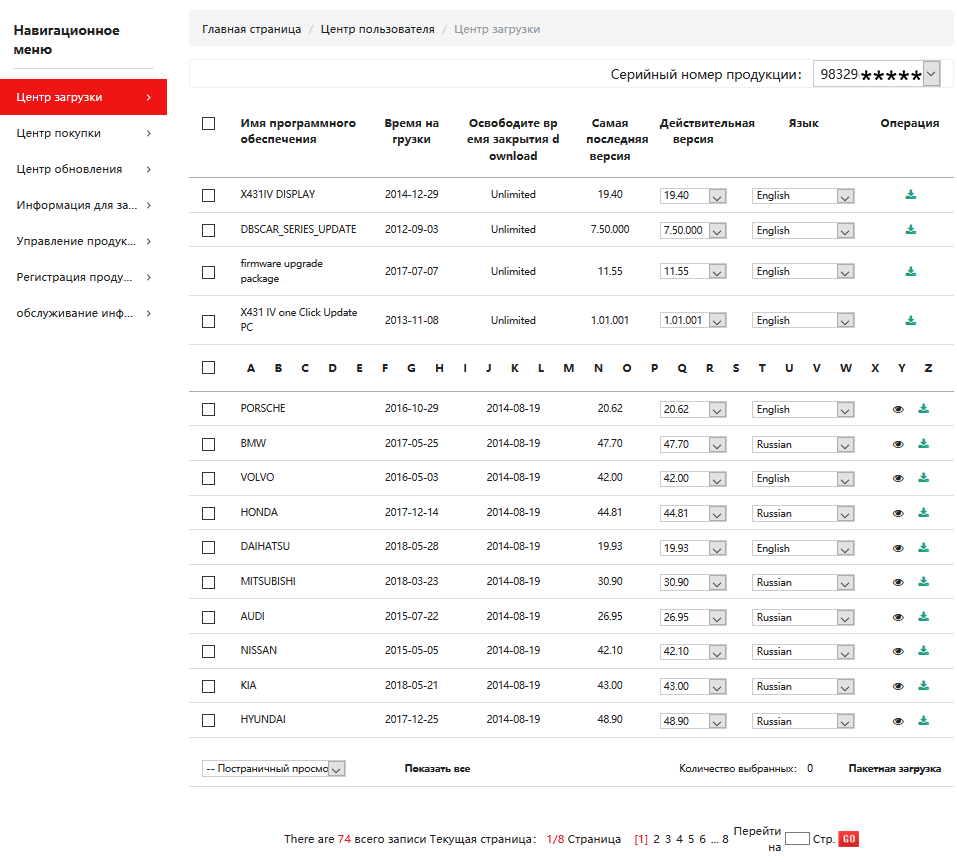Check the PORSCHE row checkbox
This screenshot has width=957, height=862.
point(209,409)
